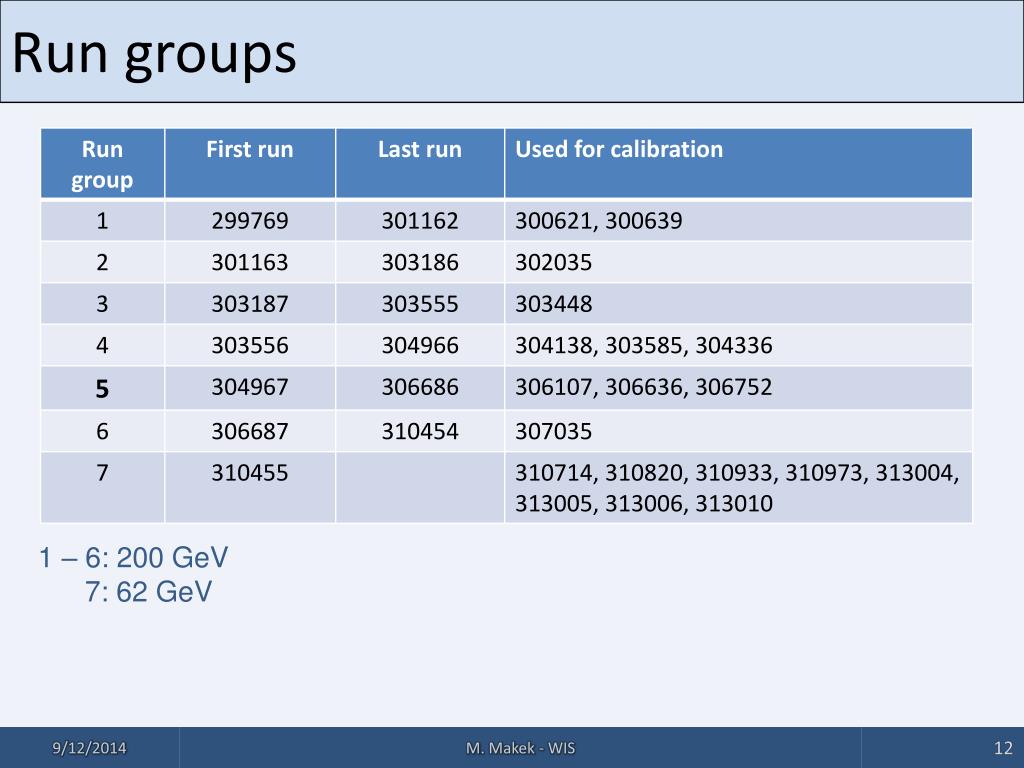Image resolution: width=1024 pixels, height=768 pixels.
Task: Click footer author 'M. Makek - WIS'
Action: (x=520, y=748)
